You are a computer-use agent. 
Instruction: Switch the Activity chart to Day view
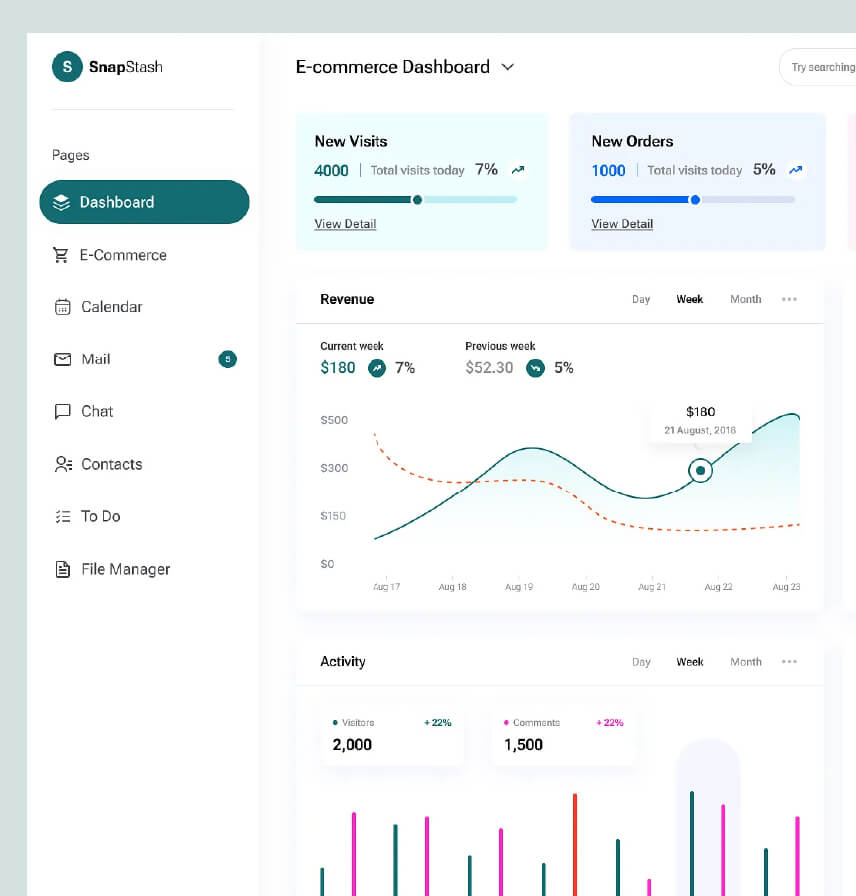tap(641, 661)
